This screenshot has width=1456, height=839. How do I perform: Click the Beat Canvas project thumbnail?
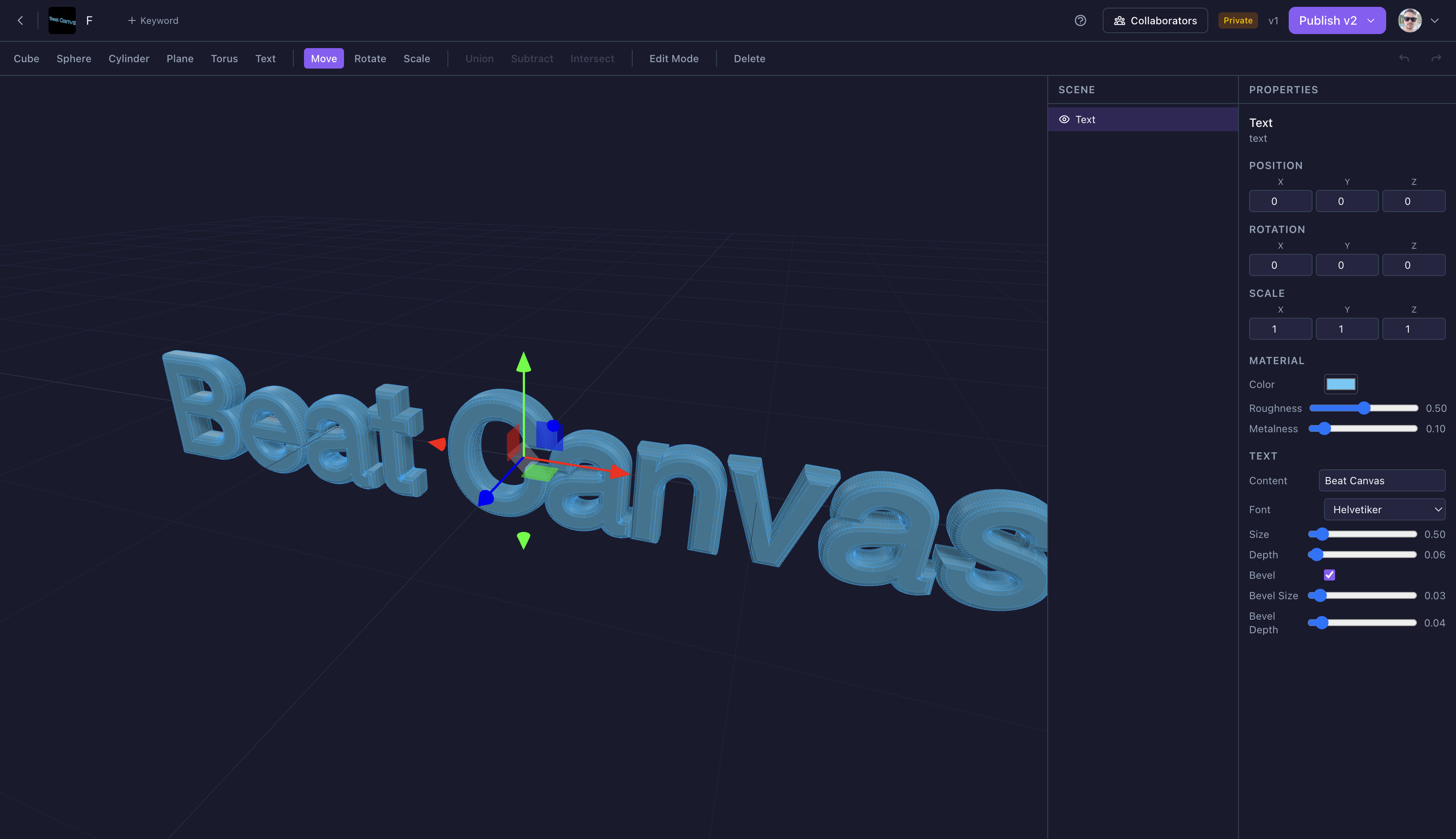pyautogui.click(x=62, y=20)
